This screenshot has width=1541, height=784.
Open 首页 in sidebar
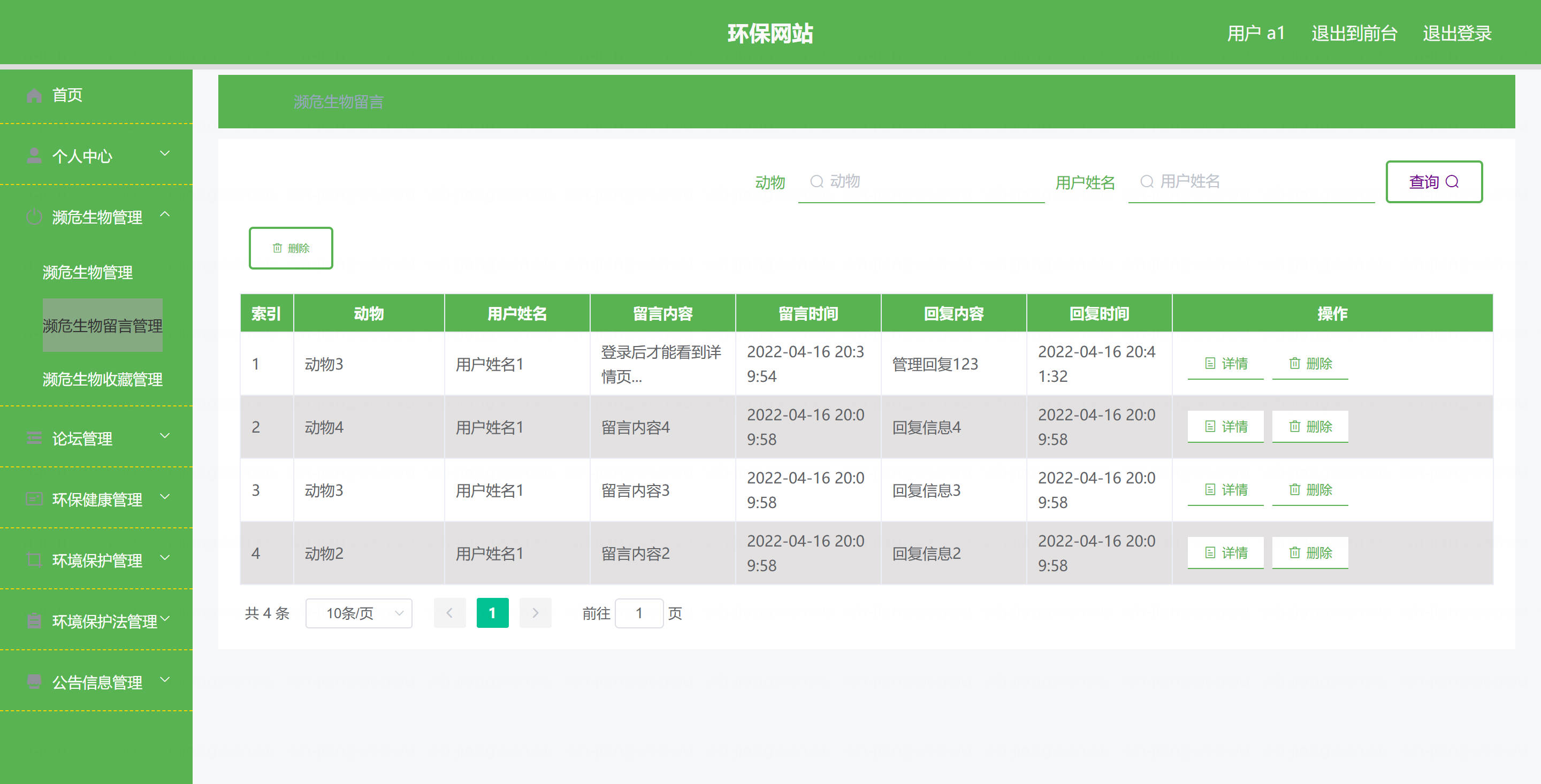[x=96, y=96]
